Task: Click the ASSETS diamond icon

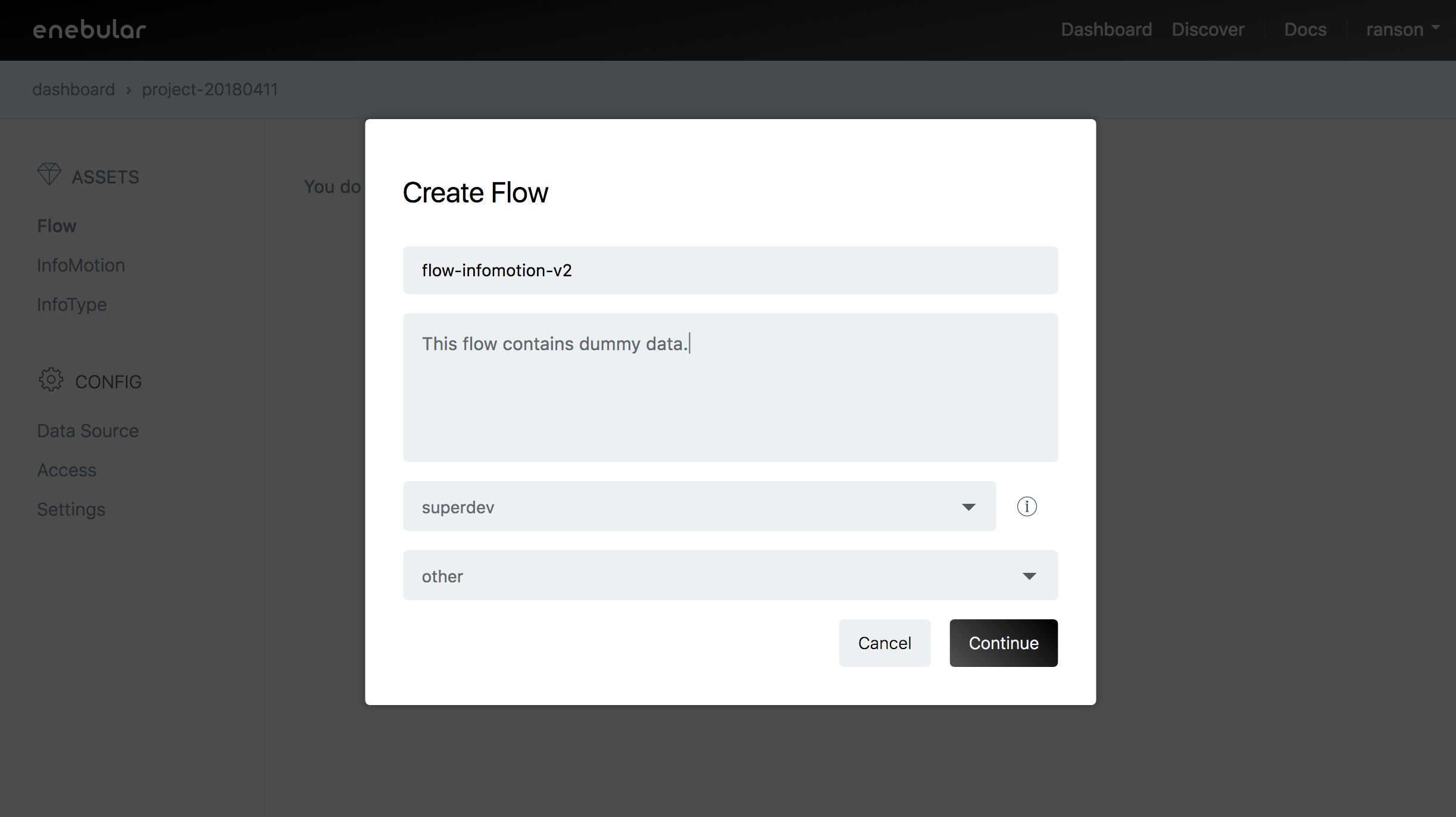Action: [49, 174]
